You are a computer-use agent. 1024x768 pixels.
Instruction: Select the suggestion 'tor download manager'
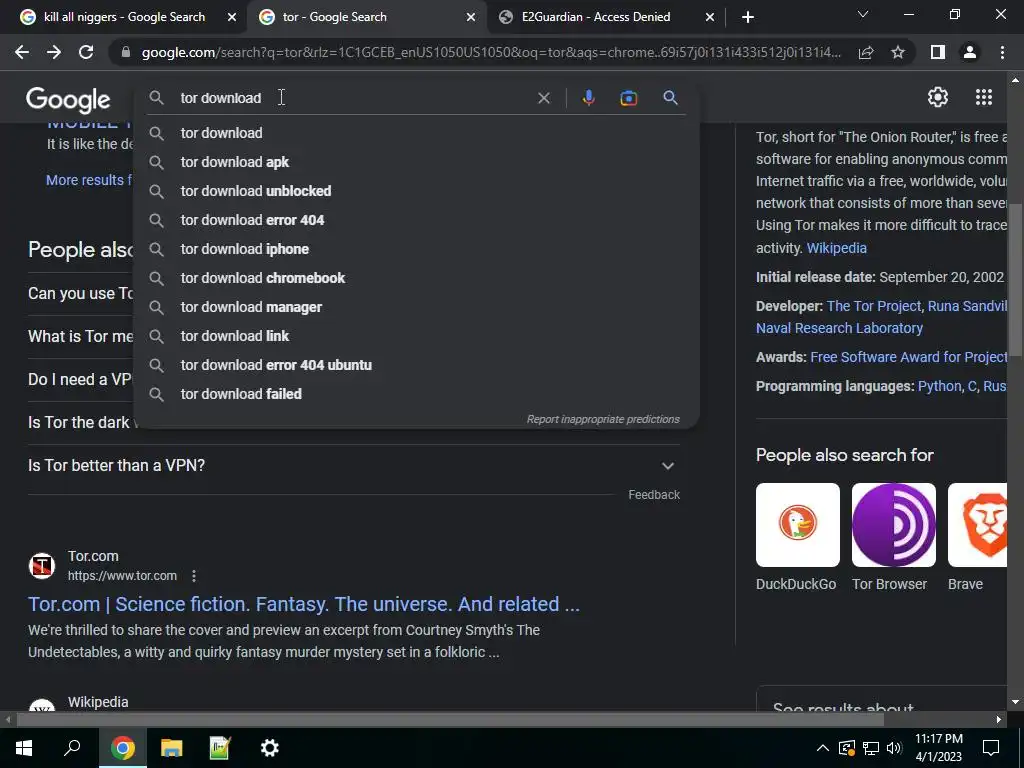pos(417,307)
